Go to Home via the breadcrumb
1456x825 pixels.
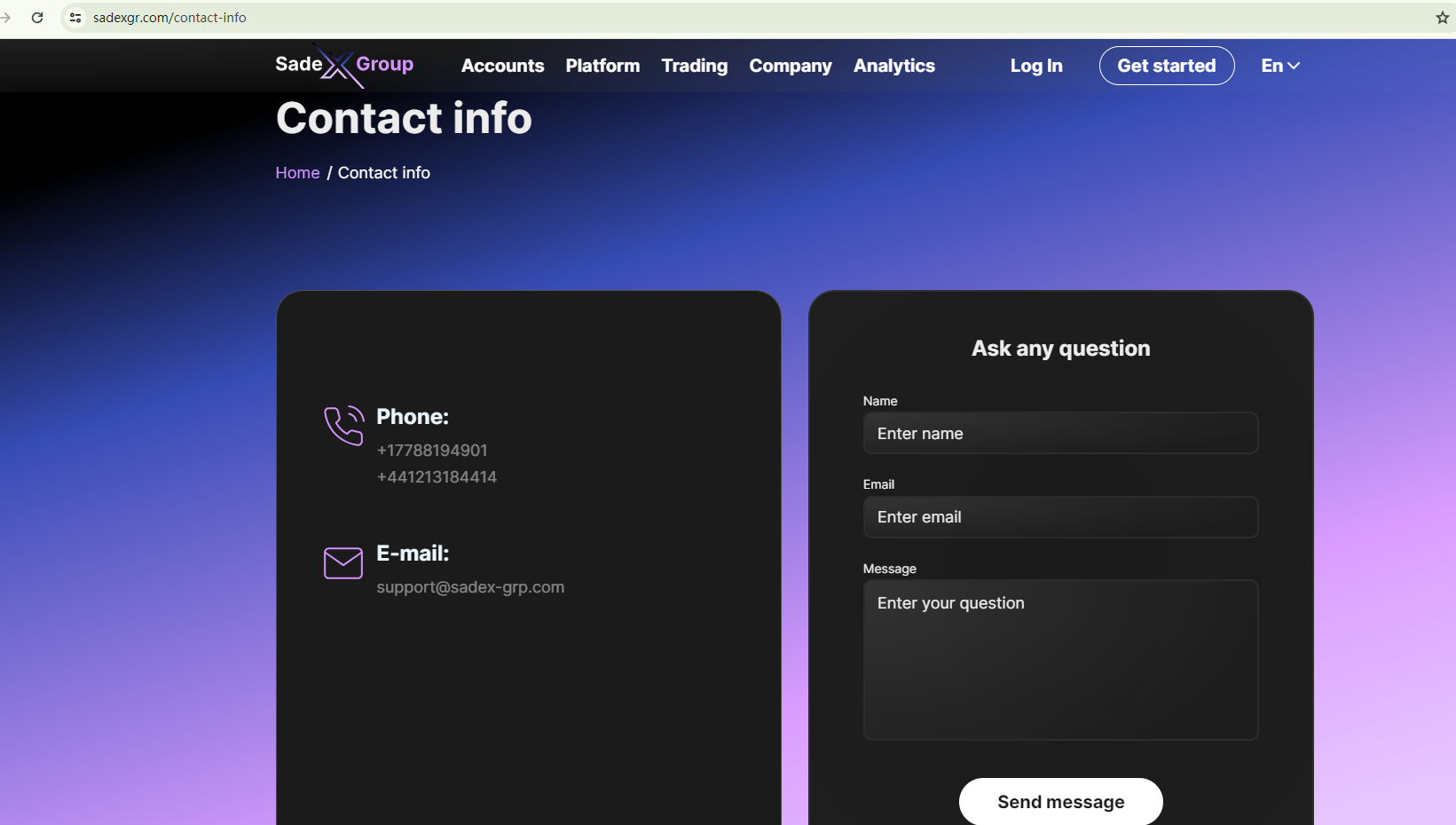(297, 173)
